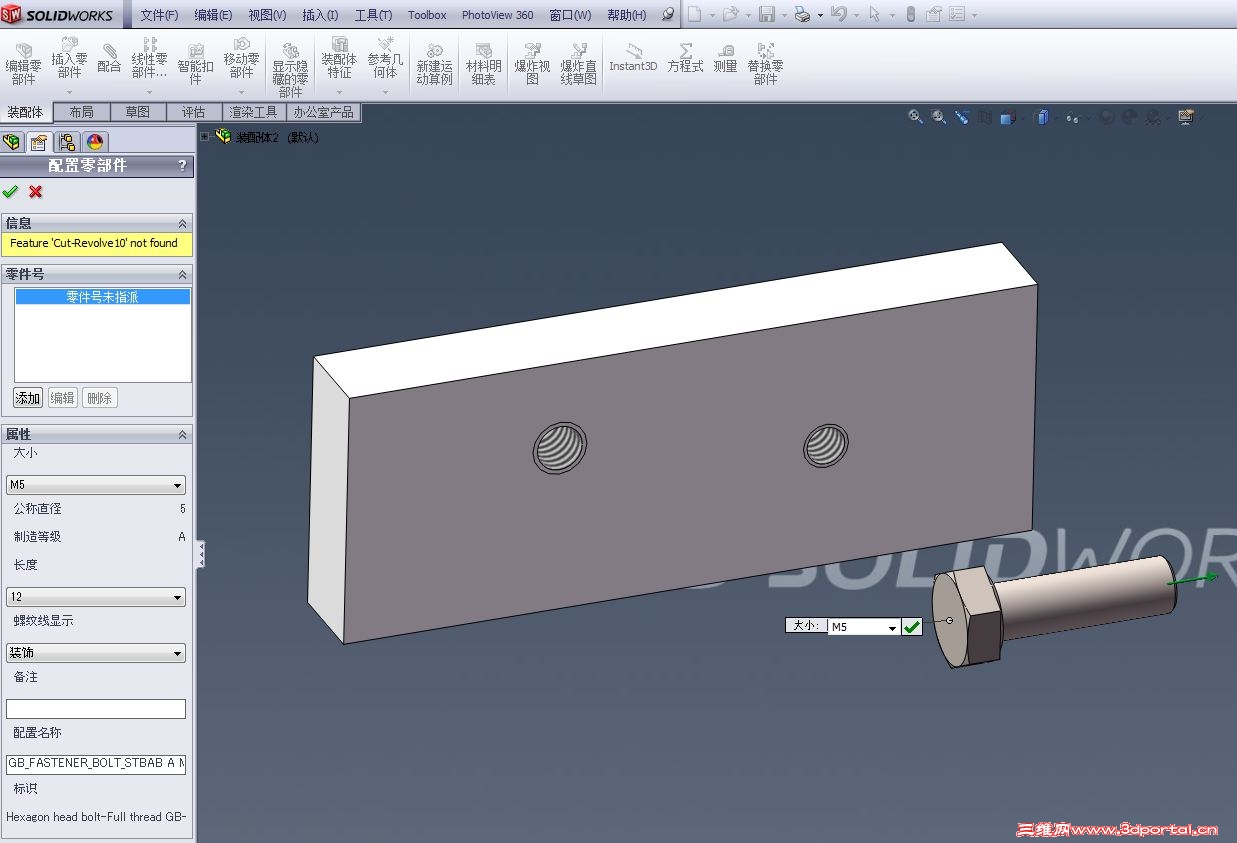The image size is (1237, 843).
Task: Collapse the 零件号 section
Action: 182,274
